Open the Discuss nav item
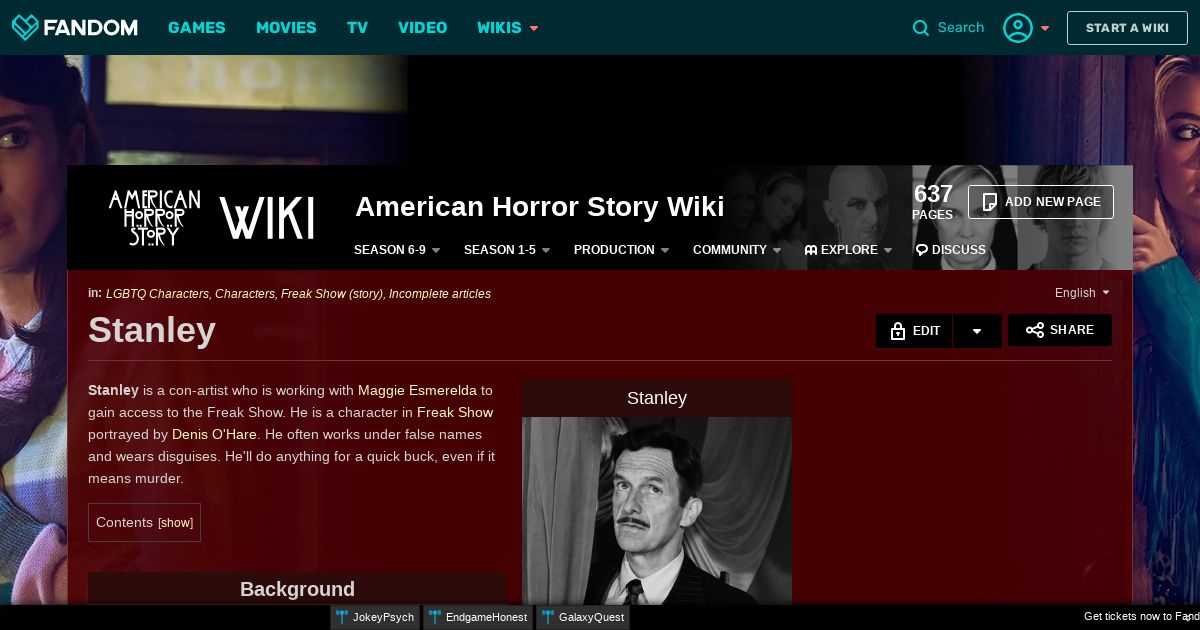The width and height of the screenshot is (1200, 630). tap(951, 250)
